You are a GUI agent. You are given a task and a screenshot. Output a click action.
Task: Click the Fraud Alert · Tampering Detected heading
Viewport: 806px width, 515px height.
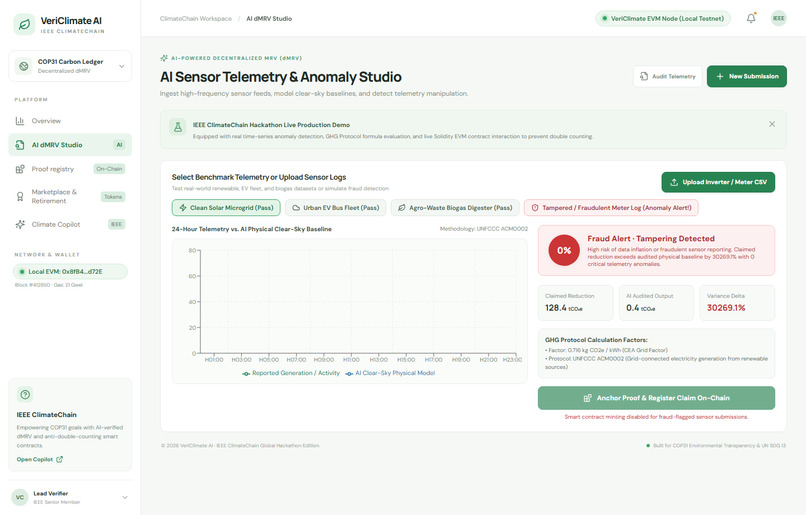[651, 238]
